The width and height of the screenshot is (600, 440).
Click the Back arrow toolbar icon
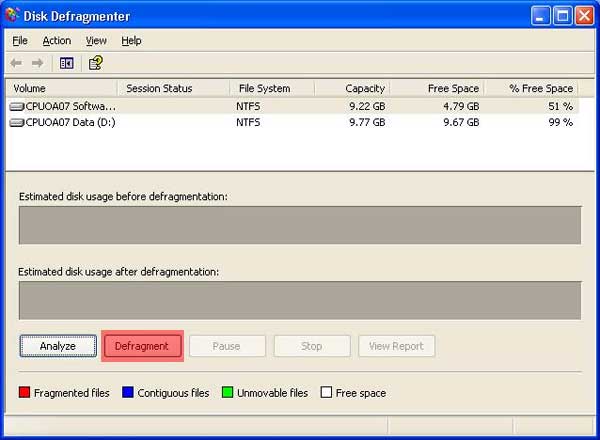point(16,63)
